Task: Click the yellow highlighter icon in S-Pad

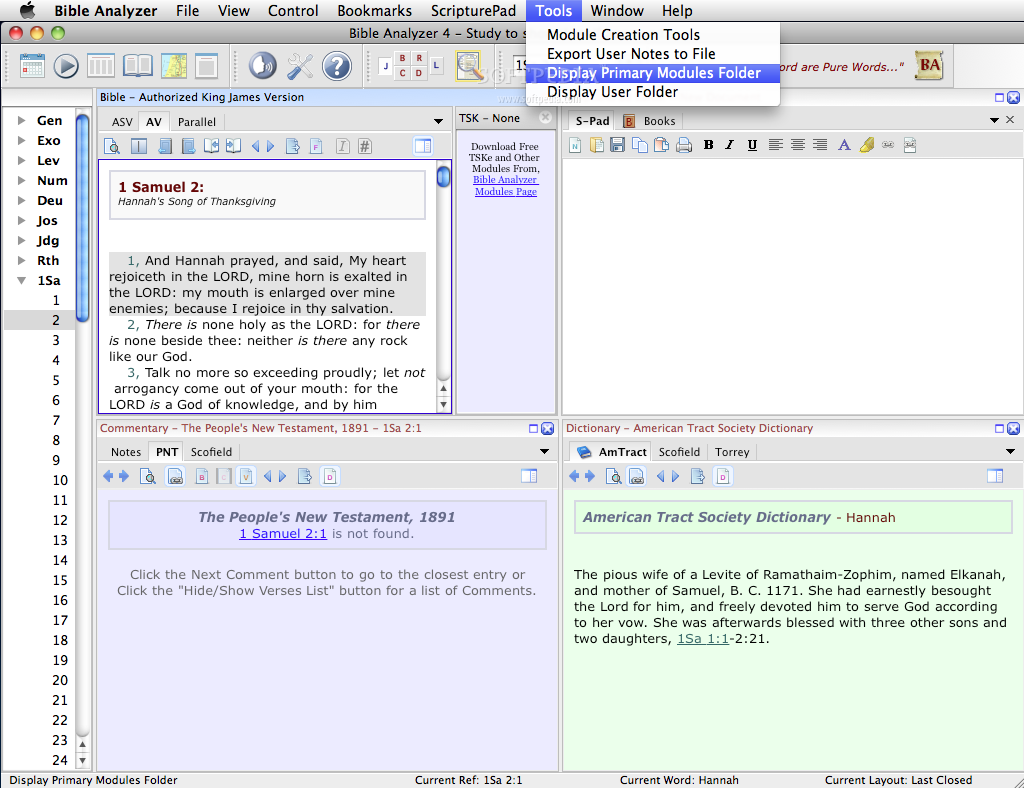Action: coord(867,145)
